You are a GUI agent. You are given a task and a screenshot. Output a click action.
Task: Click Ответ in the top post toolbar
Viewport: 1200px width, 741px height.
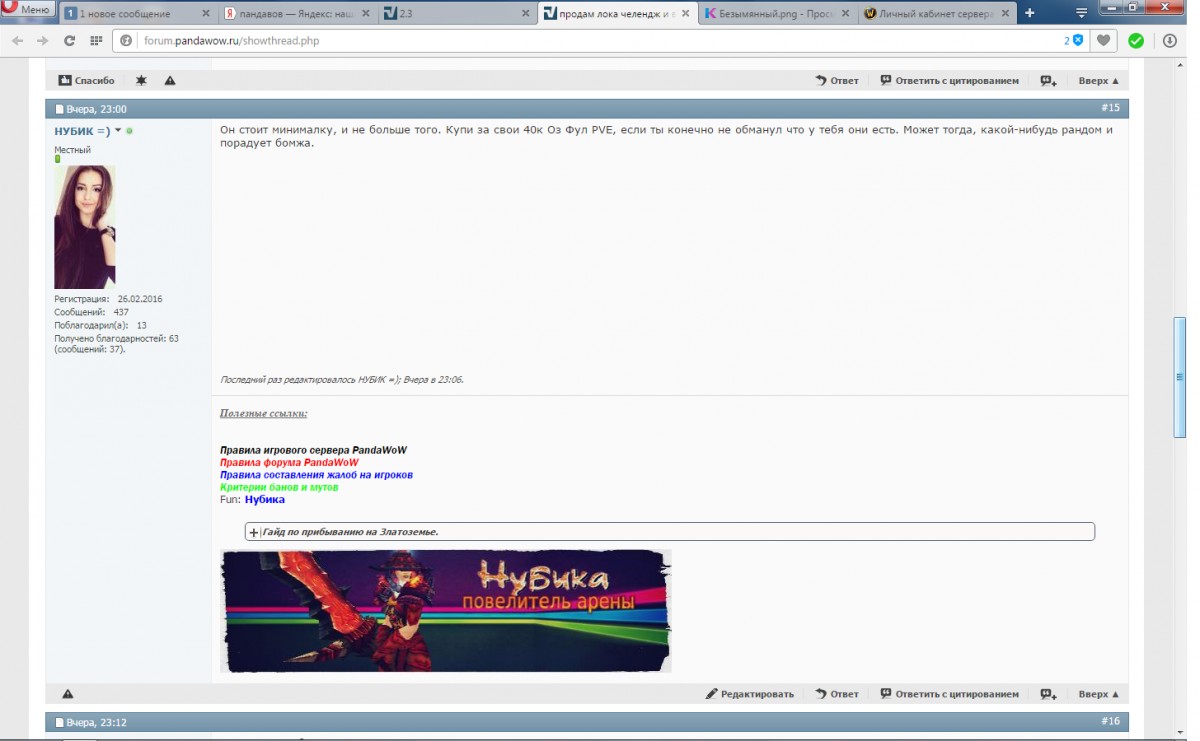[837, 80]
